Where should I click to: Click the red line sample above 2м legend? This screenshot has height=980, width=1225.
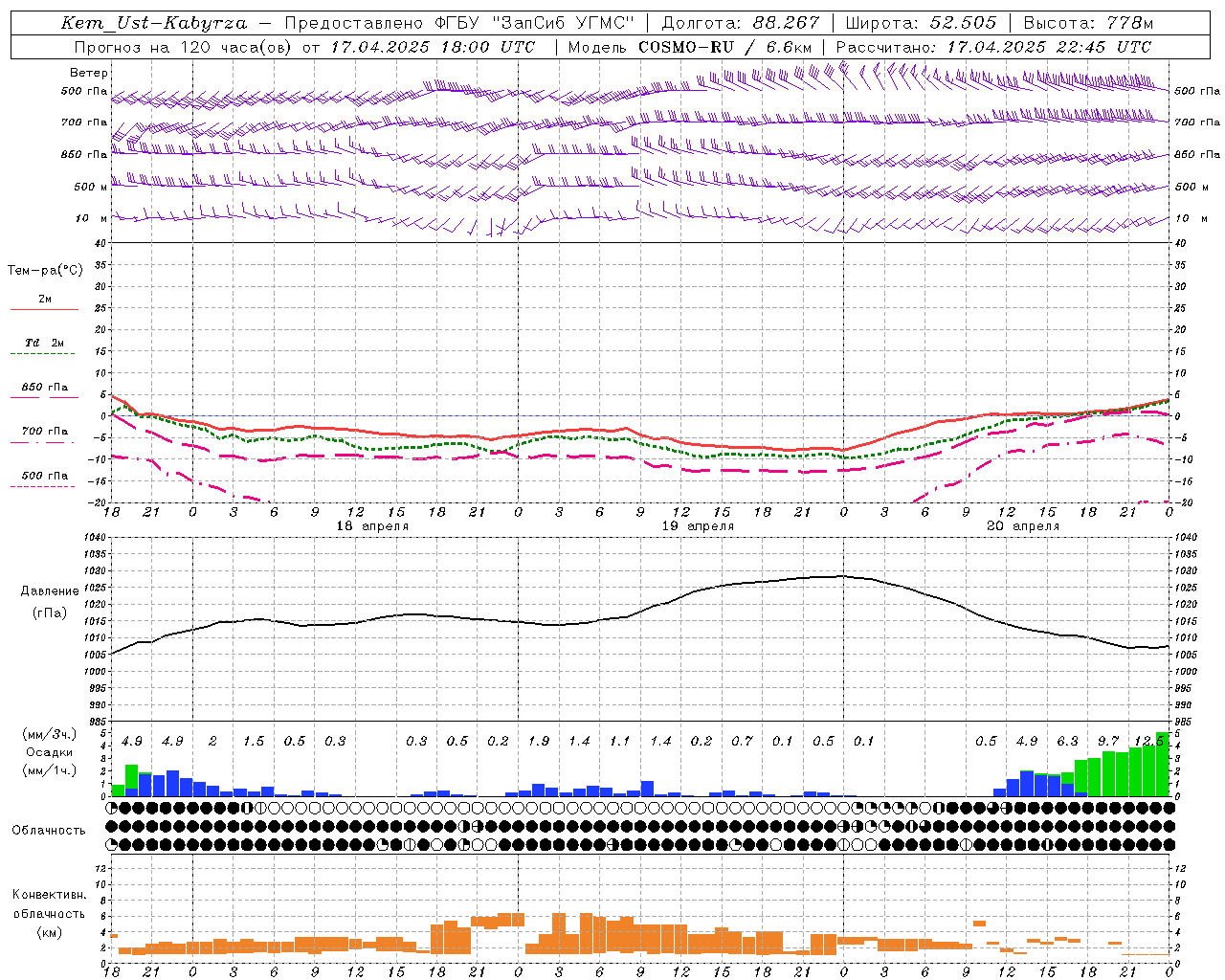pos(45,309)
